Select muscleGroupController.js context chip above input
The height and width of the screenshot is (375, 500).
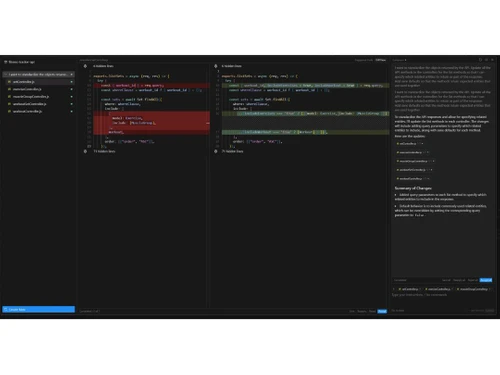click(x=473, y=289)
